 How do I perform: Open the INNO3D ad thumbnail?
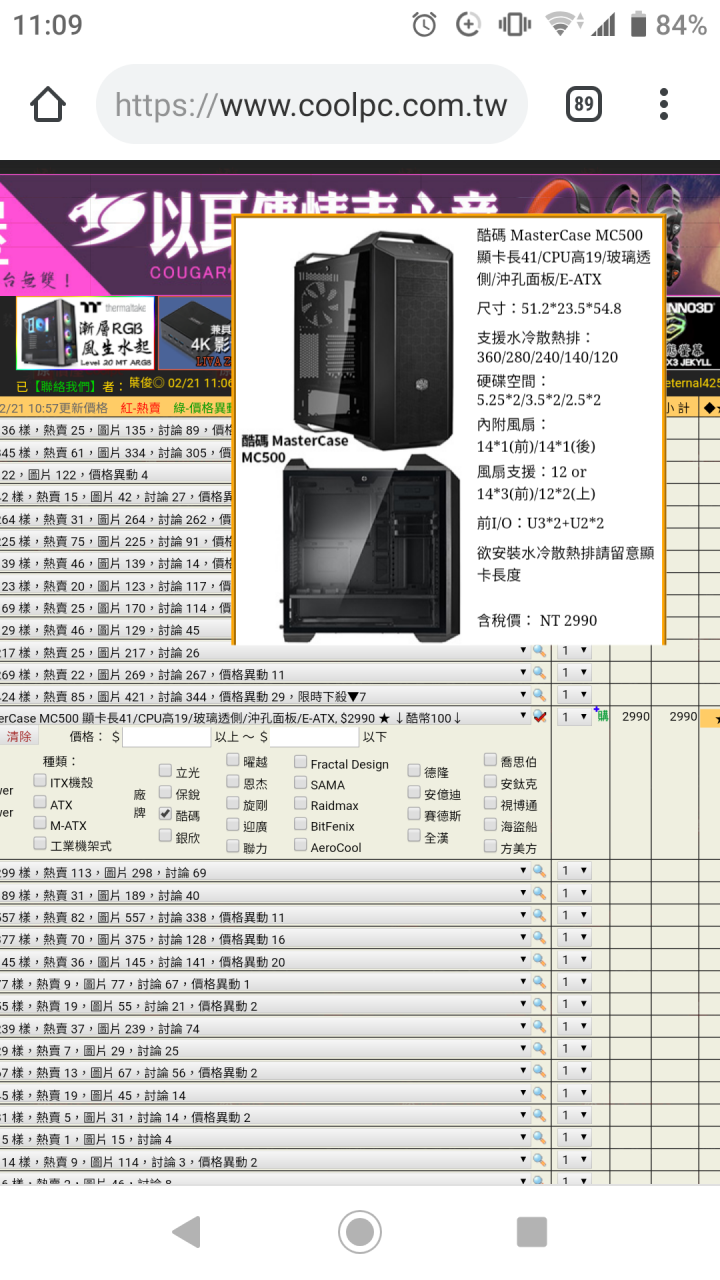click(691, 332)
